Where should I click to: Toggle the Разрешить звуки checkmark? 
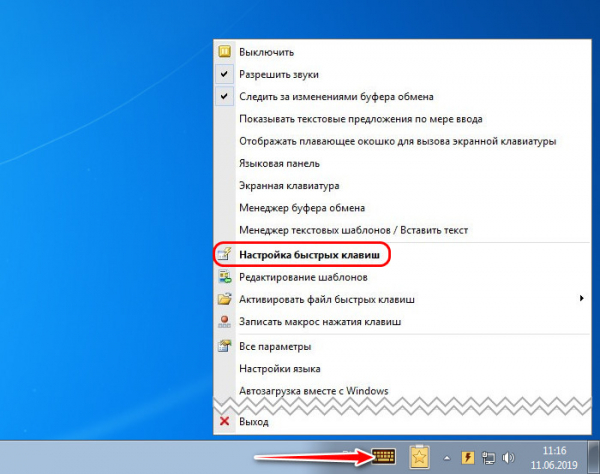click(x=224, y=74)
